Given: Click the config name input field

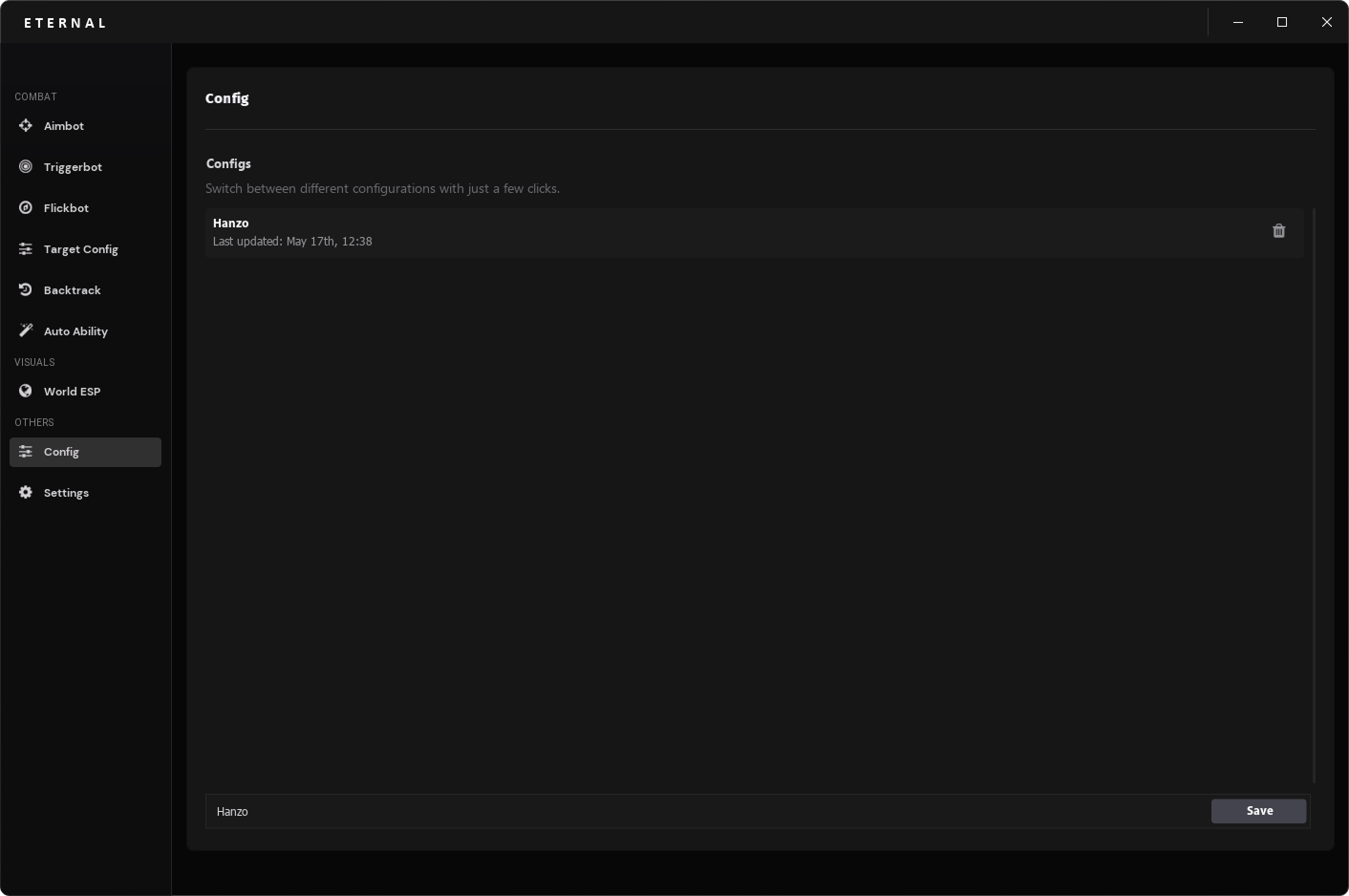Looking at the screenshot, I should [707, 812].
